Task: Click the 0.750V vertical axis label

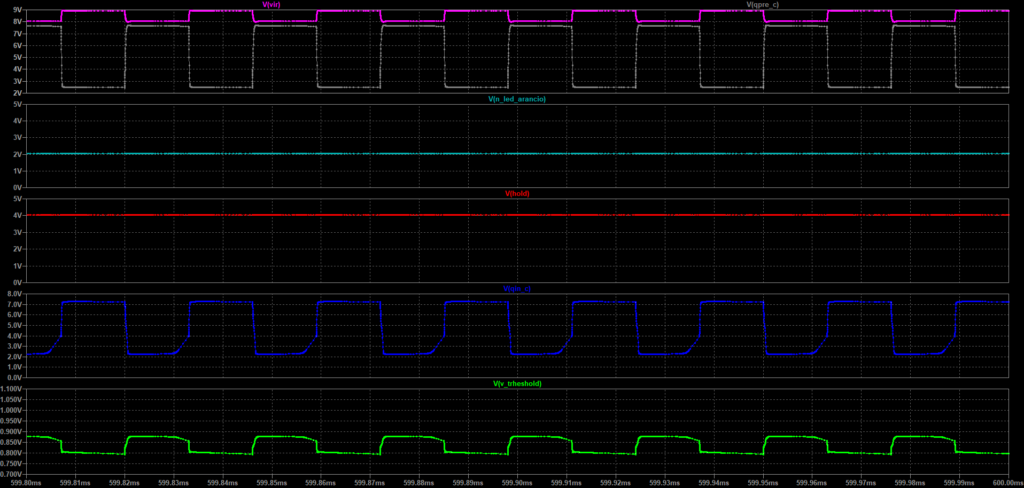Action: (12, 463)
